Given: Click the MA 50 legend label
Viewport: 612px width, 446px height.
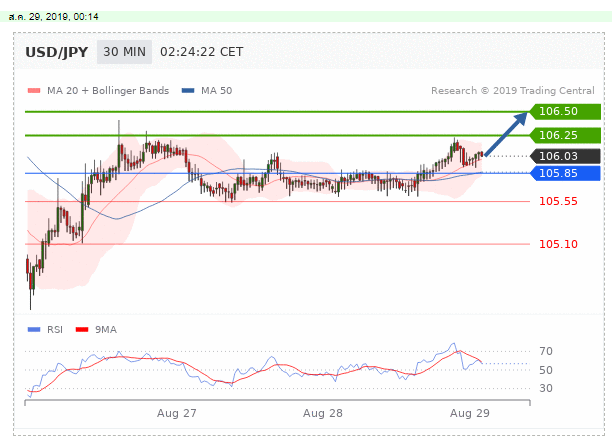Looking at the screenshot, I should [x=217, y=91].
